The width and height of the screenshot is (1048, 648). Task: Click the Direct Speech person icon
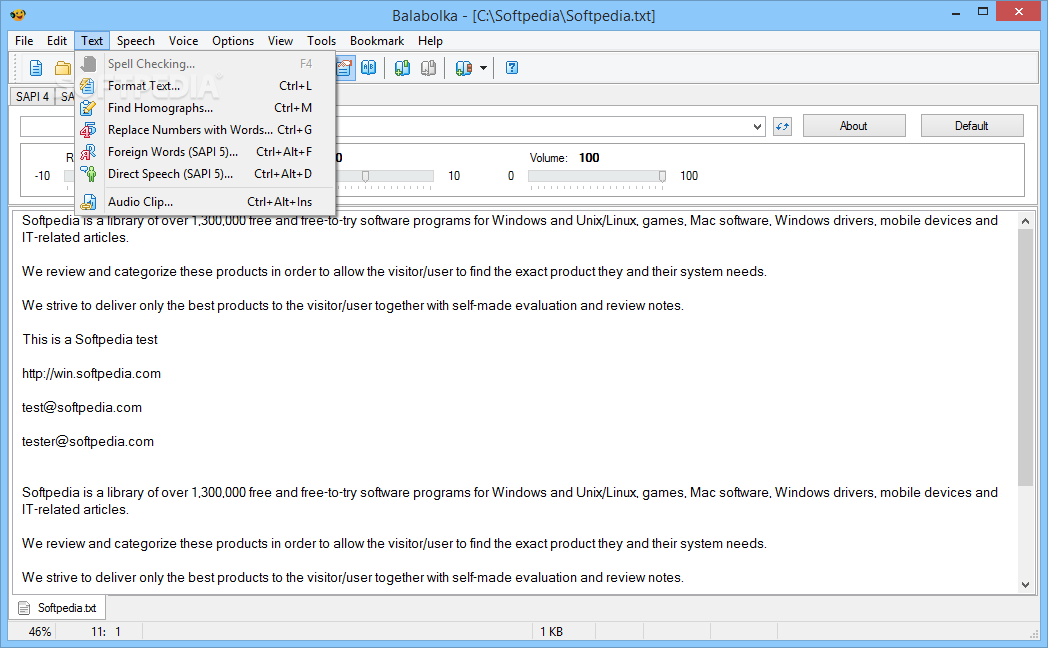[88, 174]
